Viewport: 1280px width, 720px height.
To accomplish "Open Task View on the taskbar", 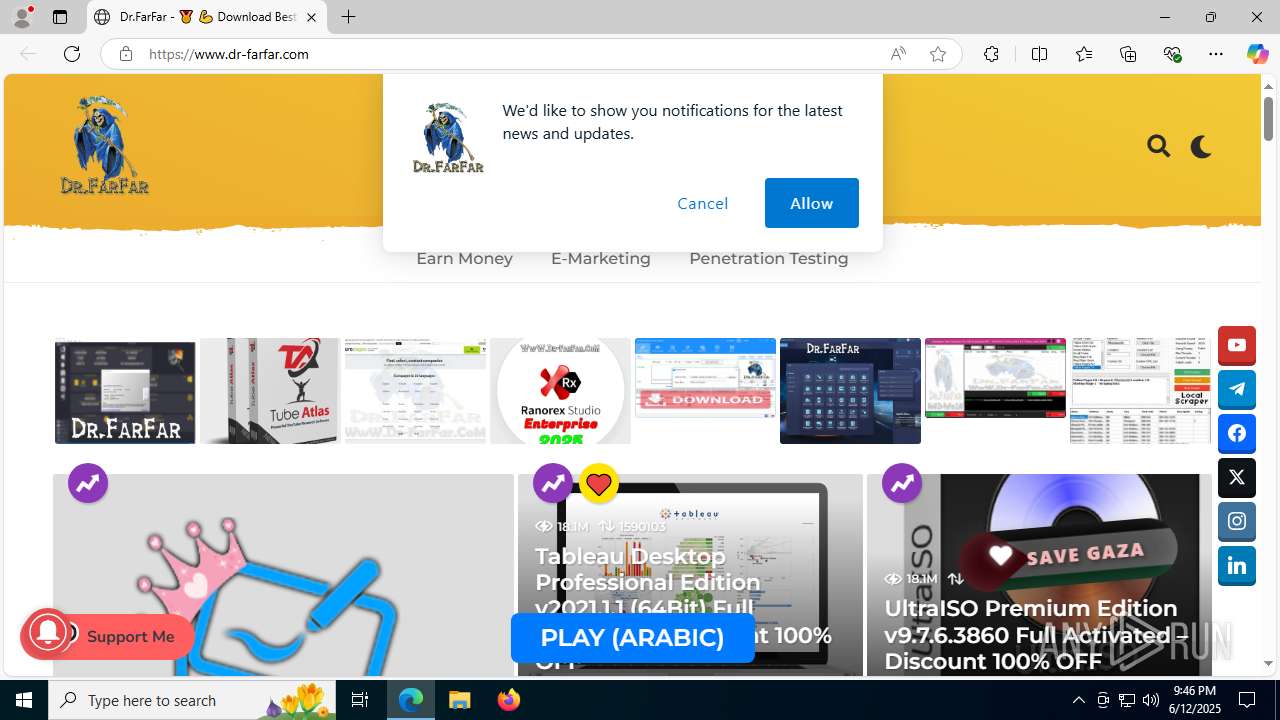I will pyautogui.click(x=361, y=700).
